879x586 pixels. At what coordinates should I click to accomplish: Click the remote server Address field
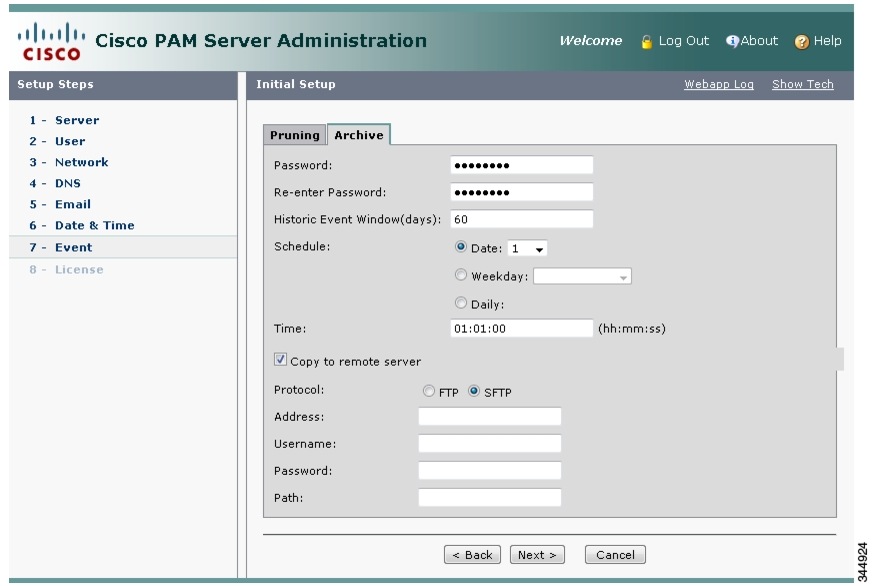489,417
